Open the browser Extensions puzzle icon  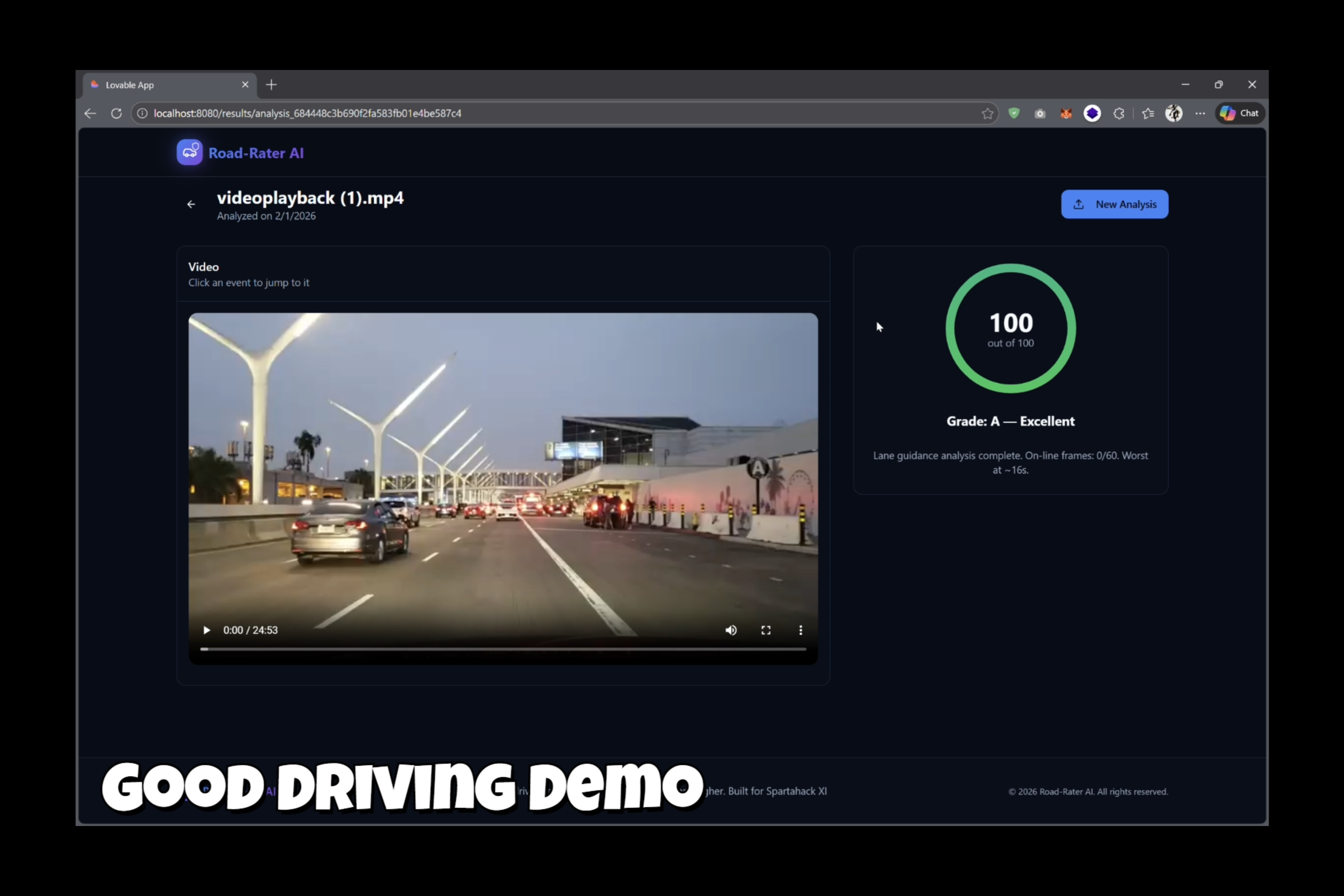(1119, 113)
